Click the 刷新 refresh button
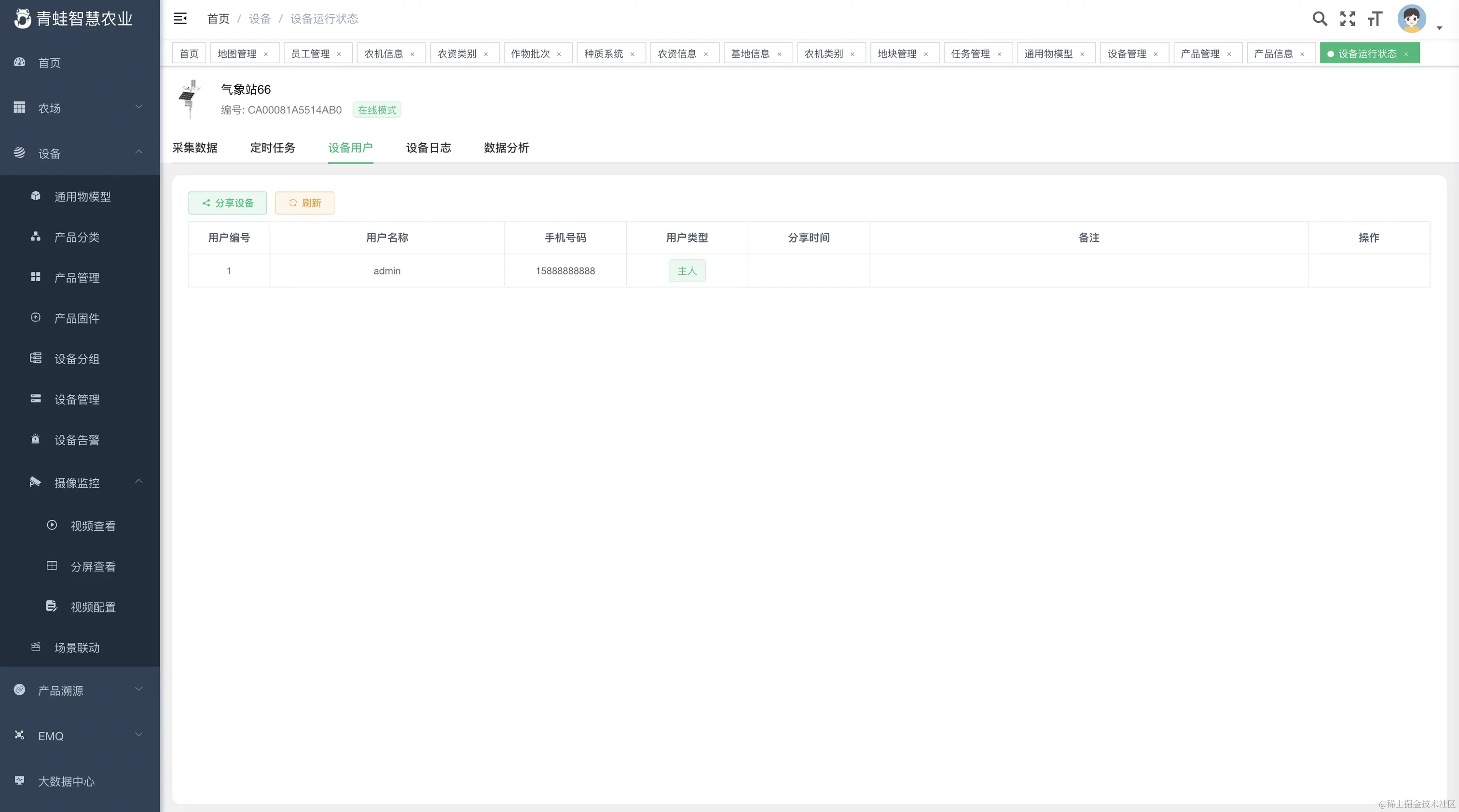1459x812 pixels. [304, 203]
